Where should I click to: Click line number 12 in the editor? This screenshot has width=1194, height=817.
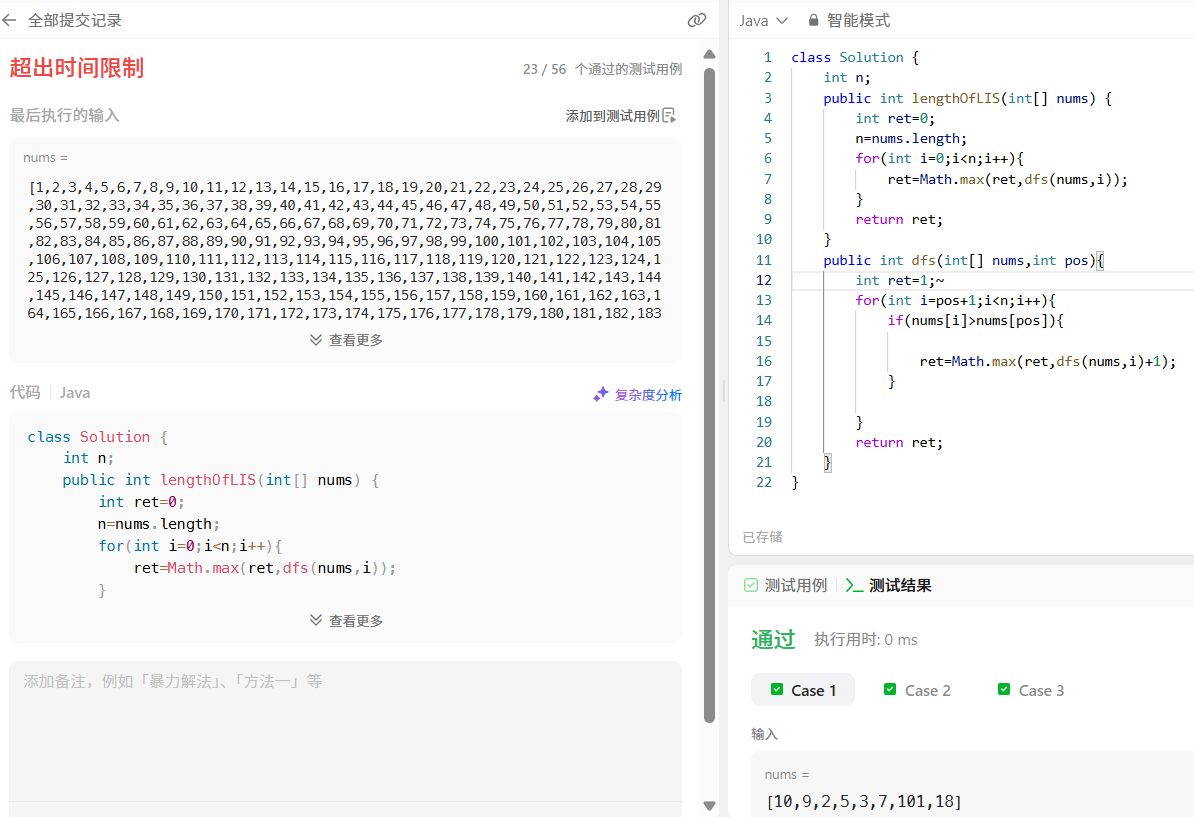coord(764,280)
